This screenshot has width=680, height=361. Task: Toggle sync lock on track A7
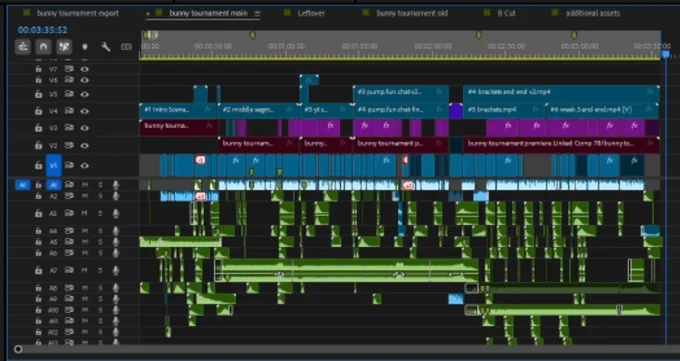[x=69, y=270]
